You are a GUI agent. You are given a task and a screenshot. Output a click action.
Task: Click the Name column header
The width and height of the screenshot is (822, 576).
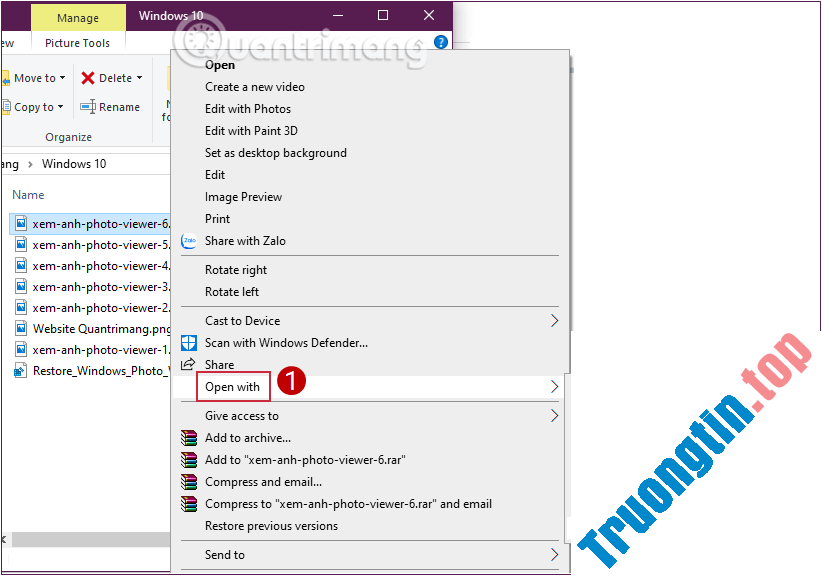[28, 194]
